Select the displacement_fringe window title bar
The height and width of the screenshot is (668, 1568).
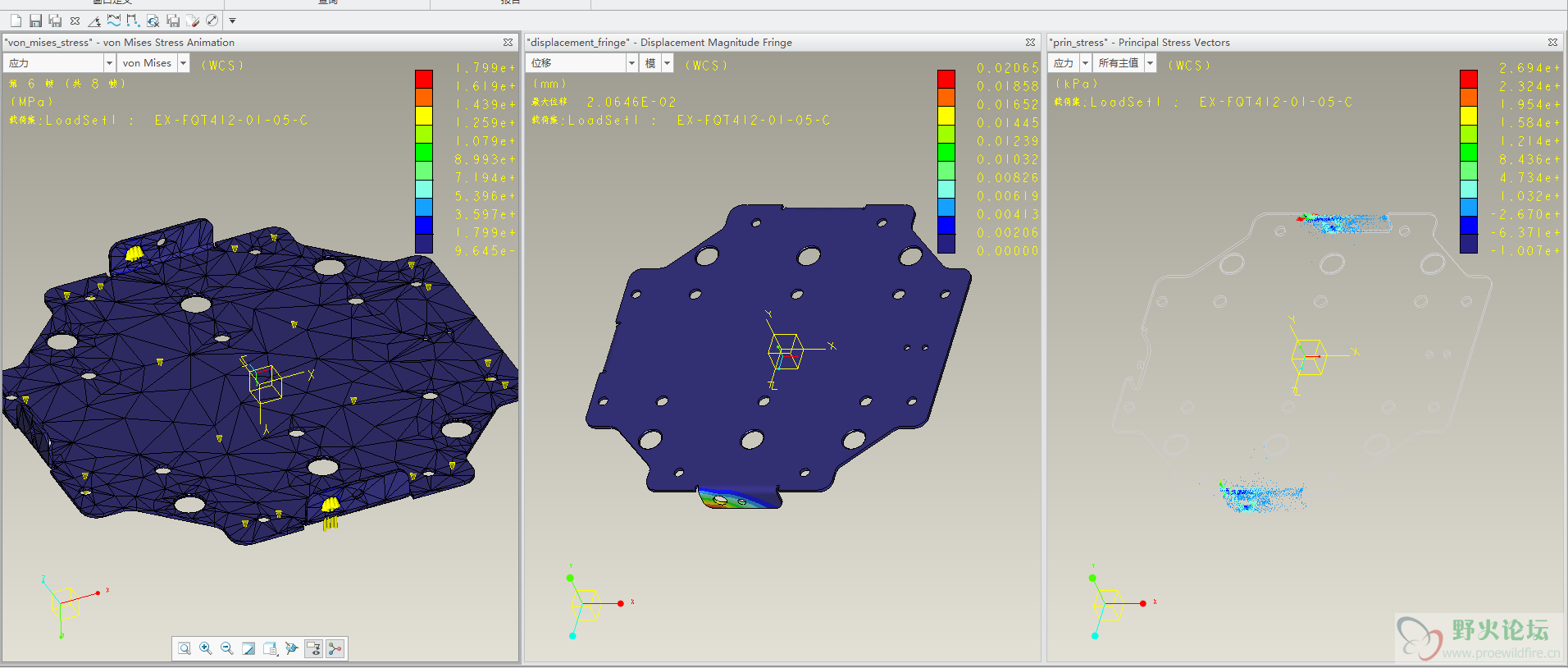659,42
